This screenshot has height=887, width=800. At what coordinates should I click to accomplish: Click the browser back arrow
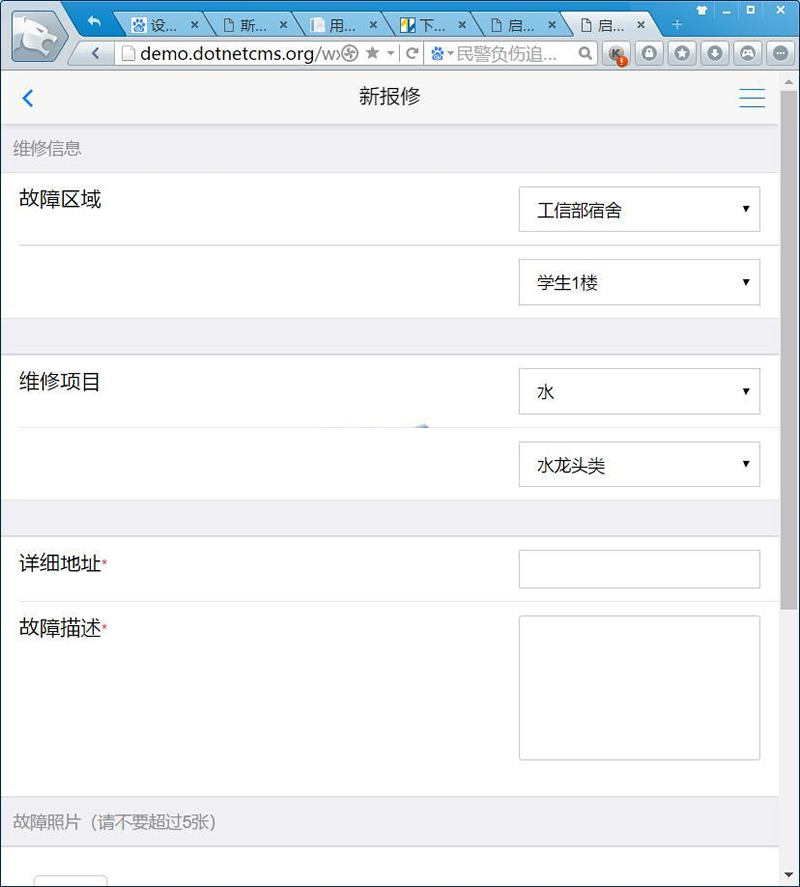click(95, 54)
